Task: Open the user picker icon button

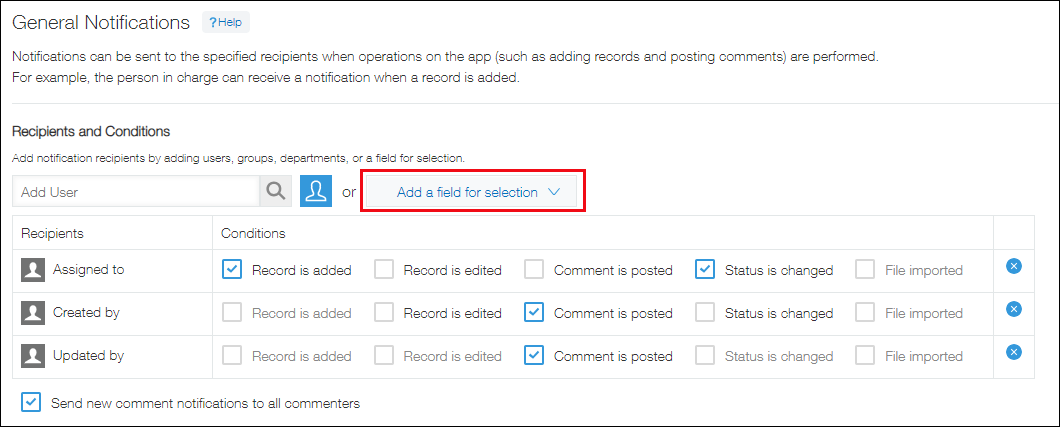Action: click(x=316, y=191)
